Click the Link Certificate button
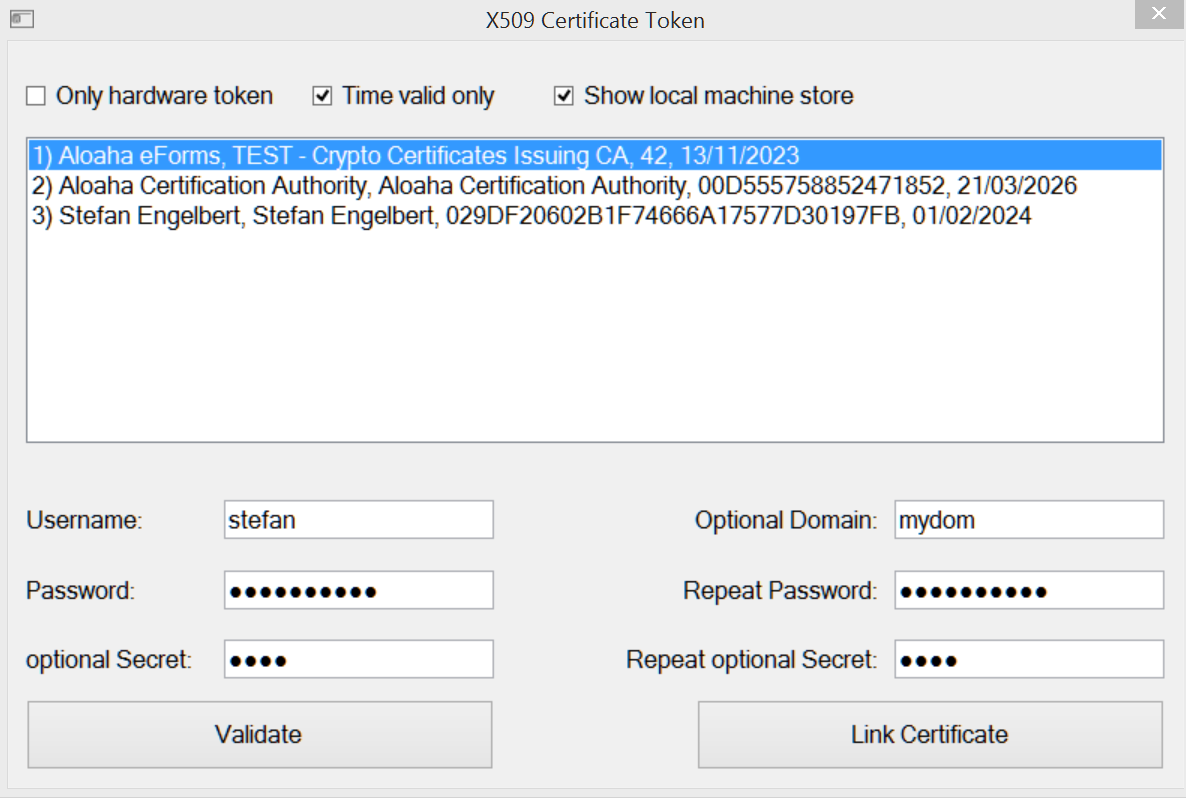 pyautogui.click(x=928, y=734)
